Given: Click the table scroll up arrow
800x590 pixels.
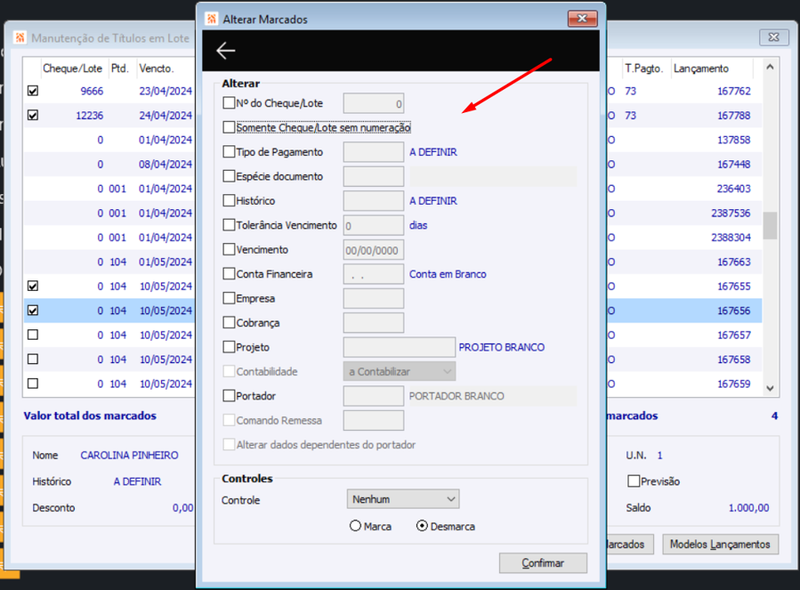Looking at the screenshot, I should (x=770, y=67).
